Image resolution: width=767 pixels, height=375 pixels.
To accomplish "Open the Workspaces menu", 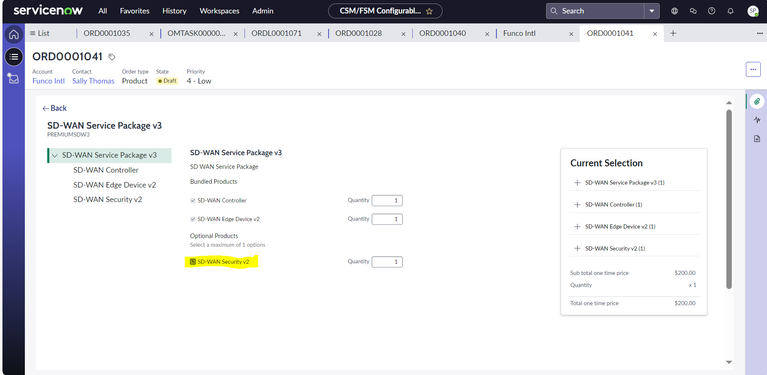I will point(219,11).
